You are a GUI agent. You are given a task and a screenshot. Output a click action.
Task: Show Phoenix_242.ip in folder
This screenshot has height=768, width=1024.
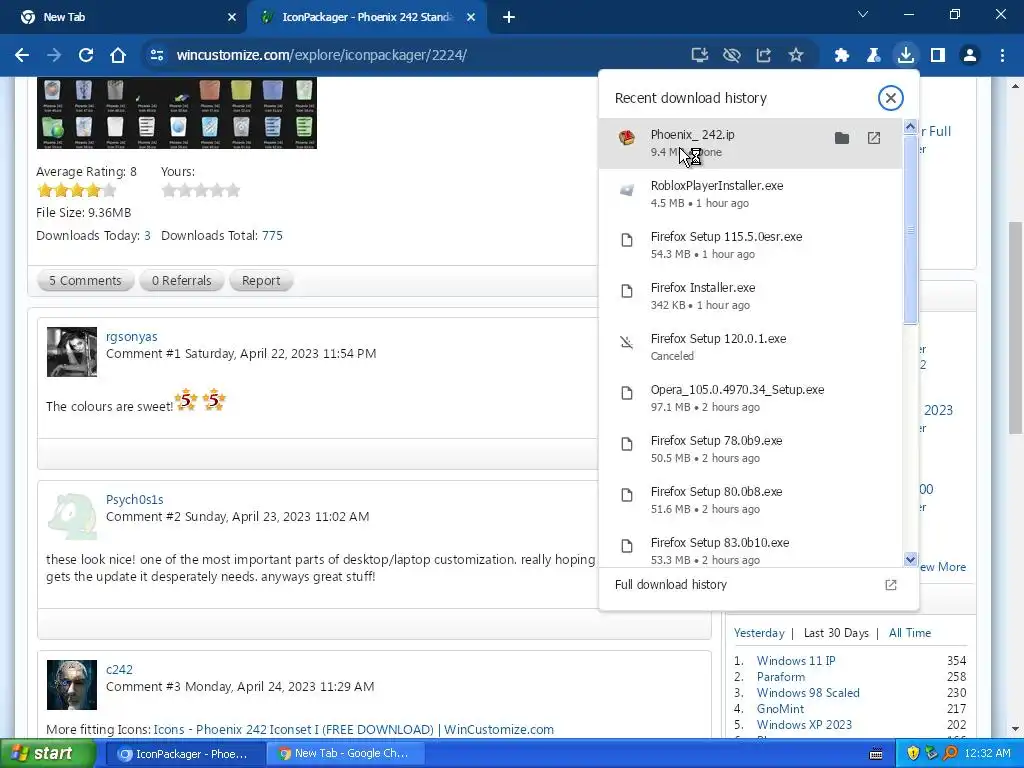842,138
